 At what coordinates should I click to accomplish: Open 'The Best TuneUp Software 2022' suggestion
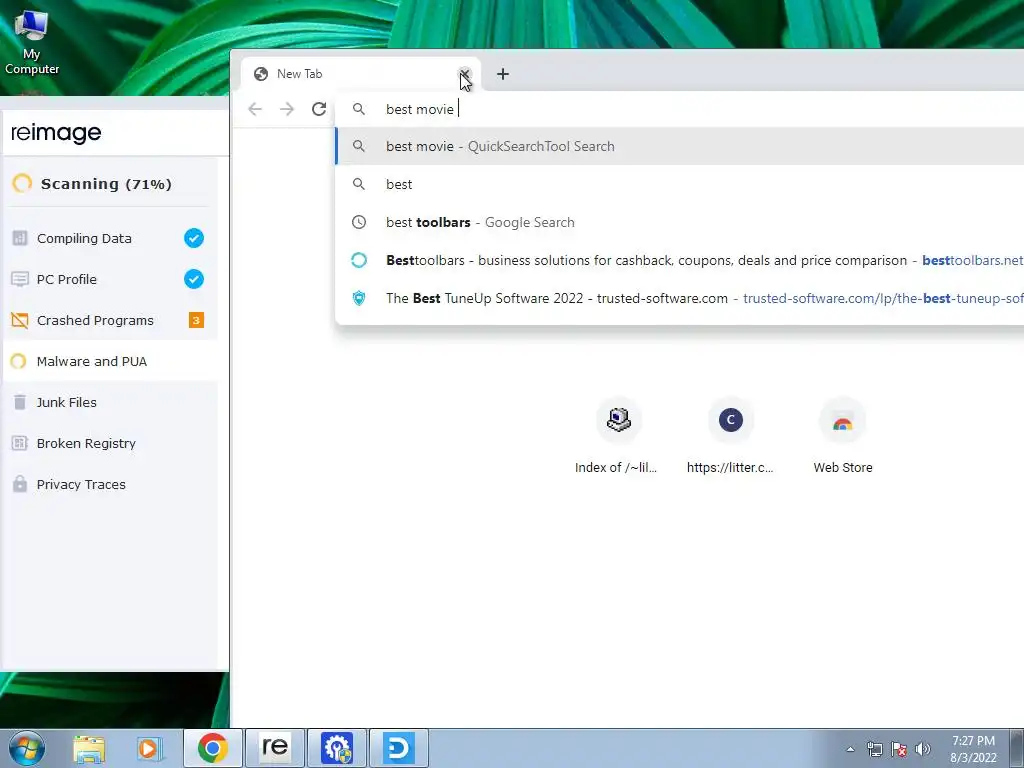point(679,298)
